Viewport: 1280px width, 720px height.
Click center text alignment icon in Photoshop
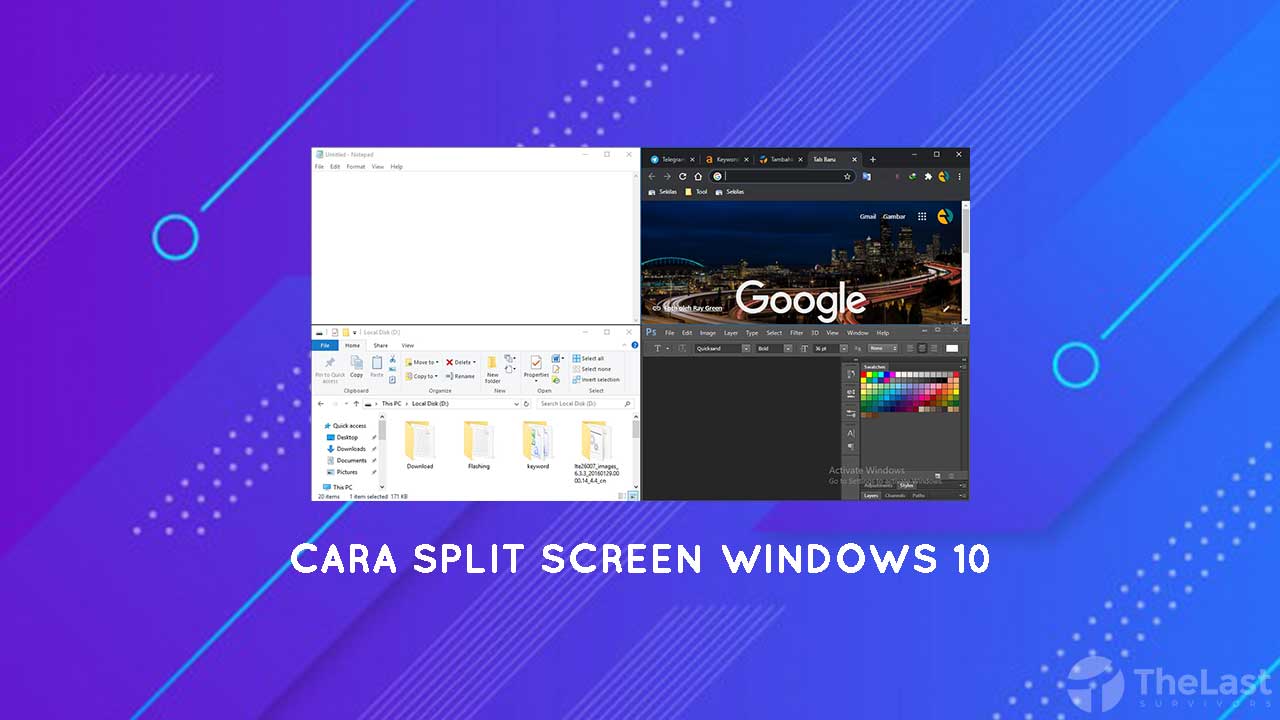(922, 348)
